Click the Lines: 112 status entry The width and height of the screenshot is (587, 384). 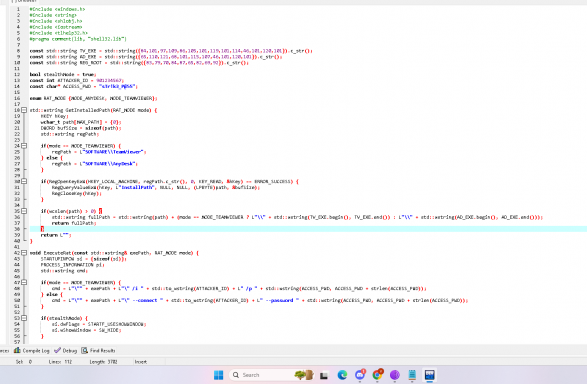tap(60, 362)
